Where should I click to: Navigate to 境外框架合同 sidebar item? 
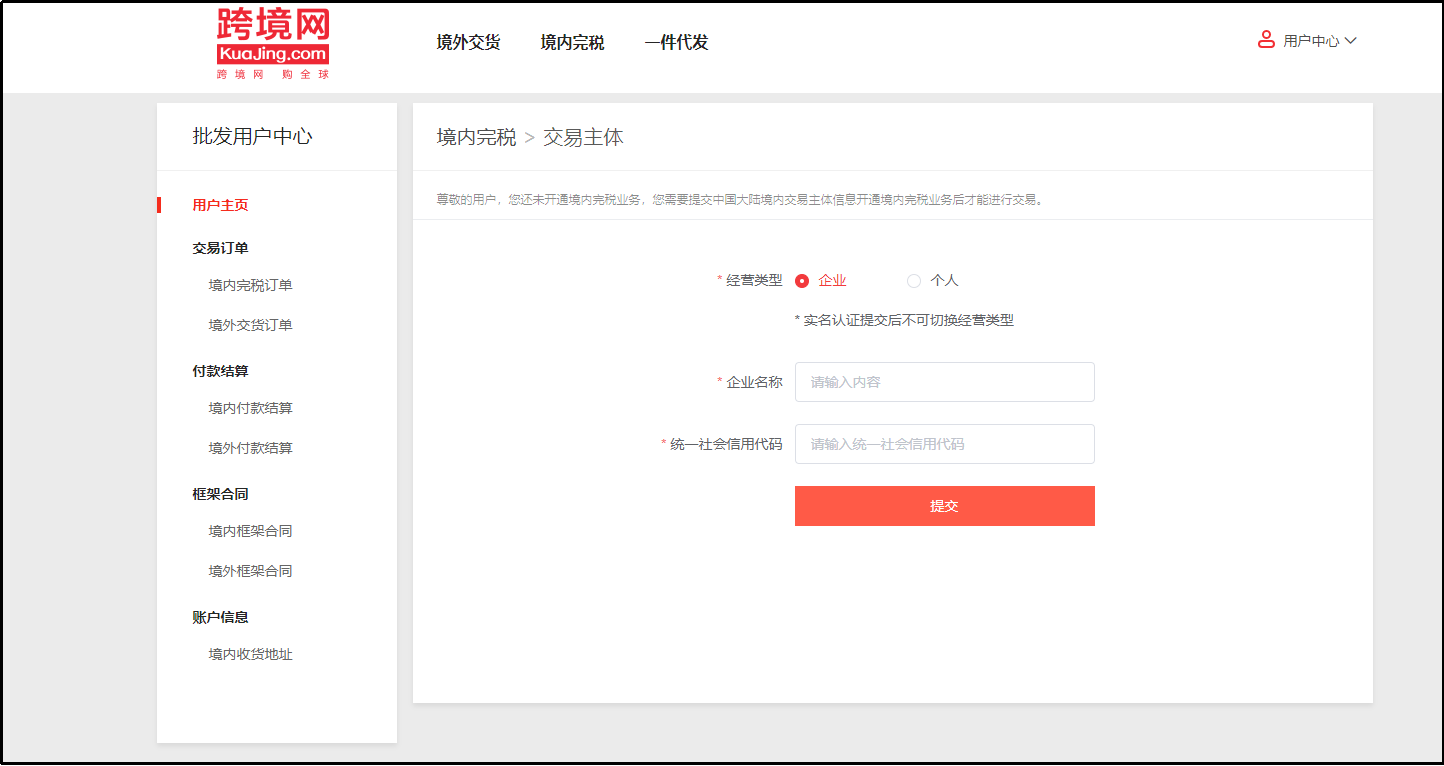point(250,571)
